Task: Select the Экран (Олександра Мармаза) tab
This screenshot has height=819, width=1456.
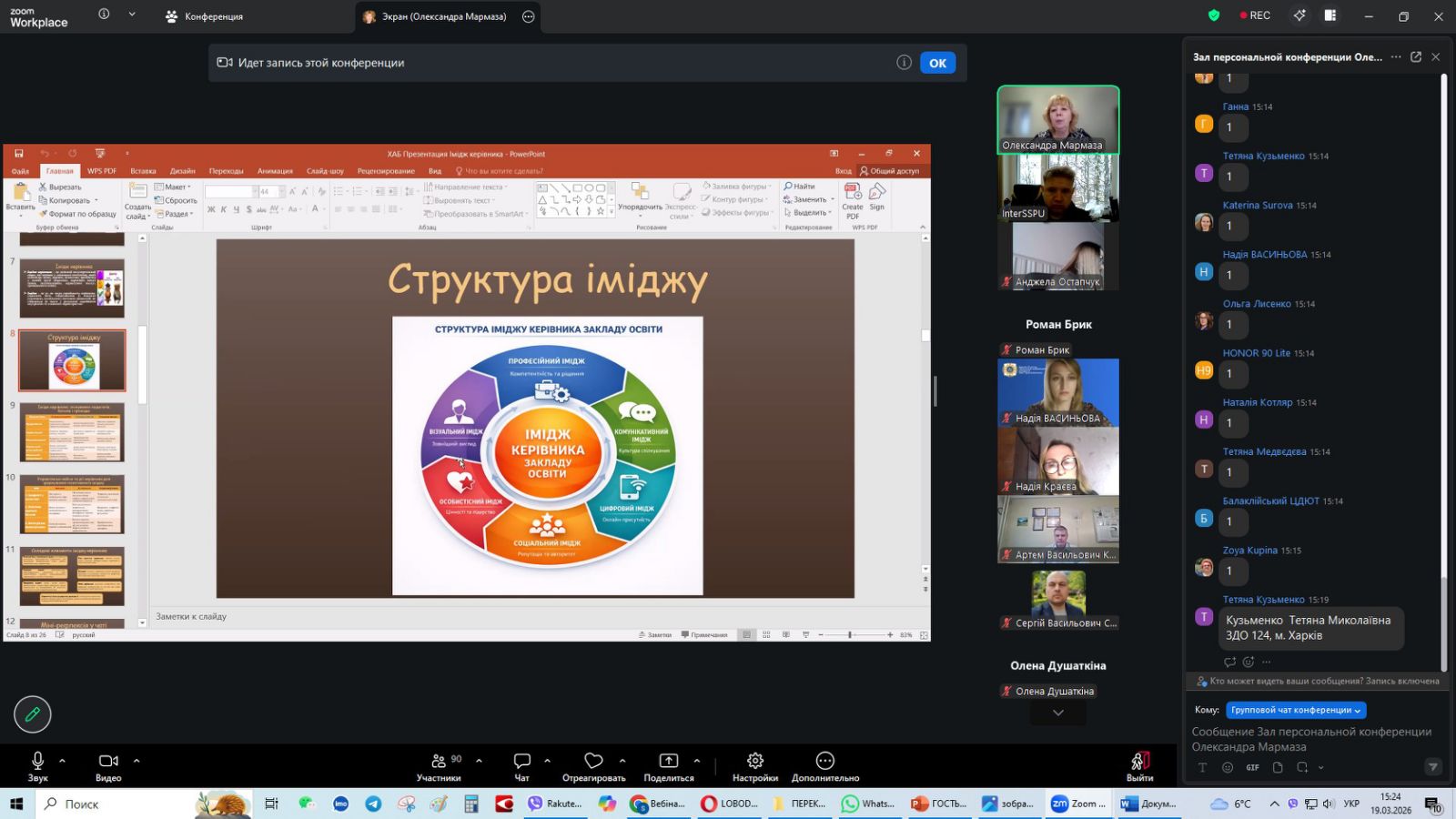Action: [x=435, y=16]
